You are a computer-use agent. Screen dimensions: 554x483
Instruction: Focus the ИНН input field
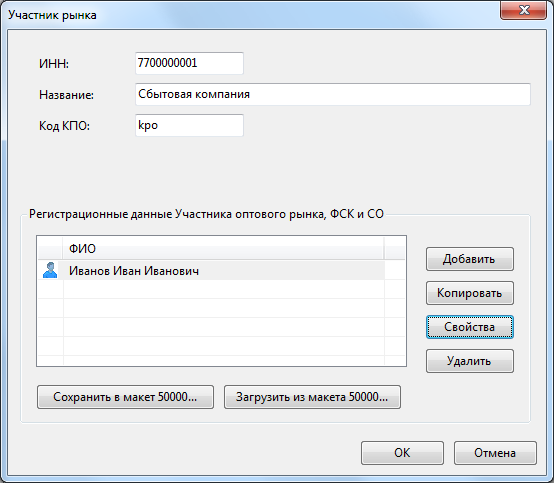189,63
